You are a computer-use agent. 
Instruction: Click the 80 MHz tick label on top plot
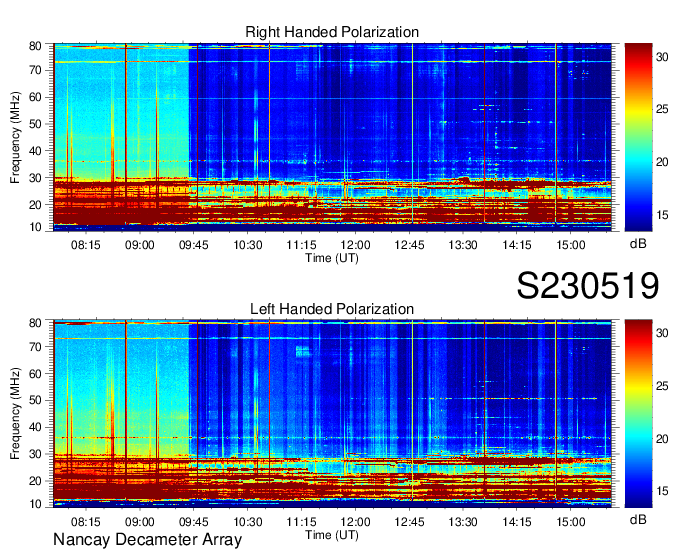click(35, 46)
